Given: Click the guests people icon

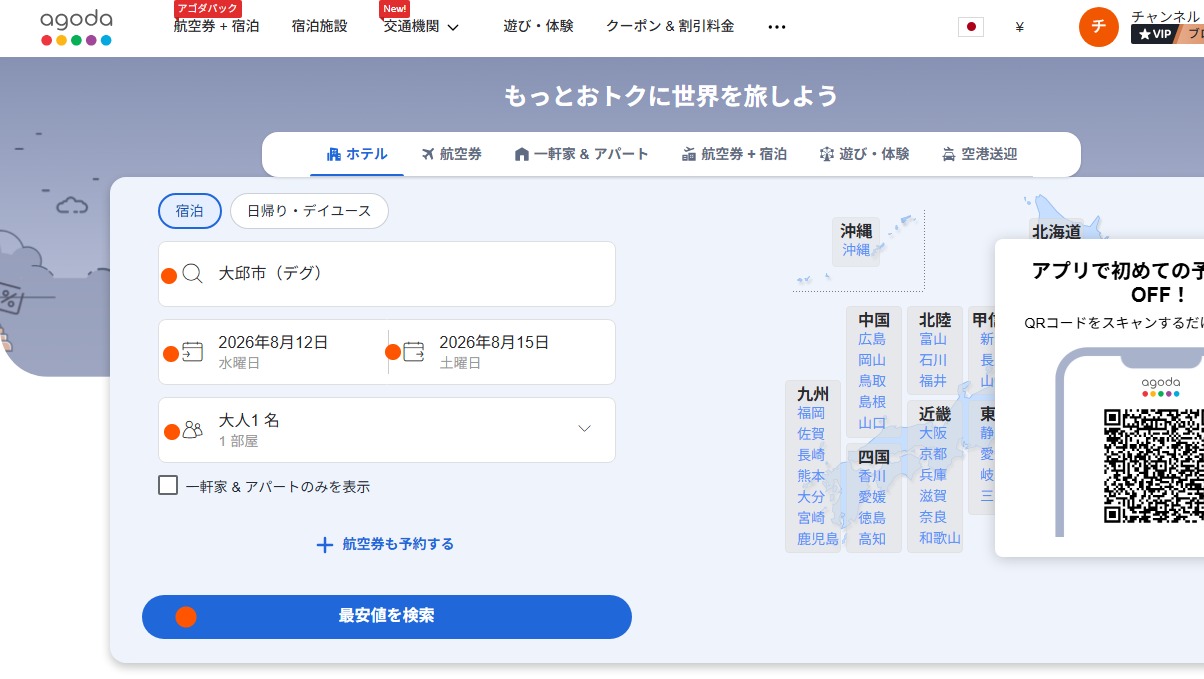Looking at the screenshot, I should (193, 431).
